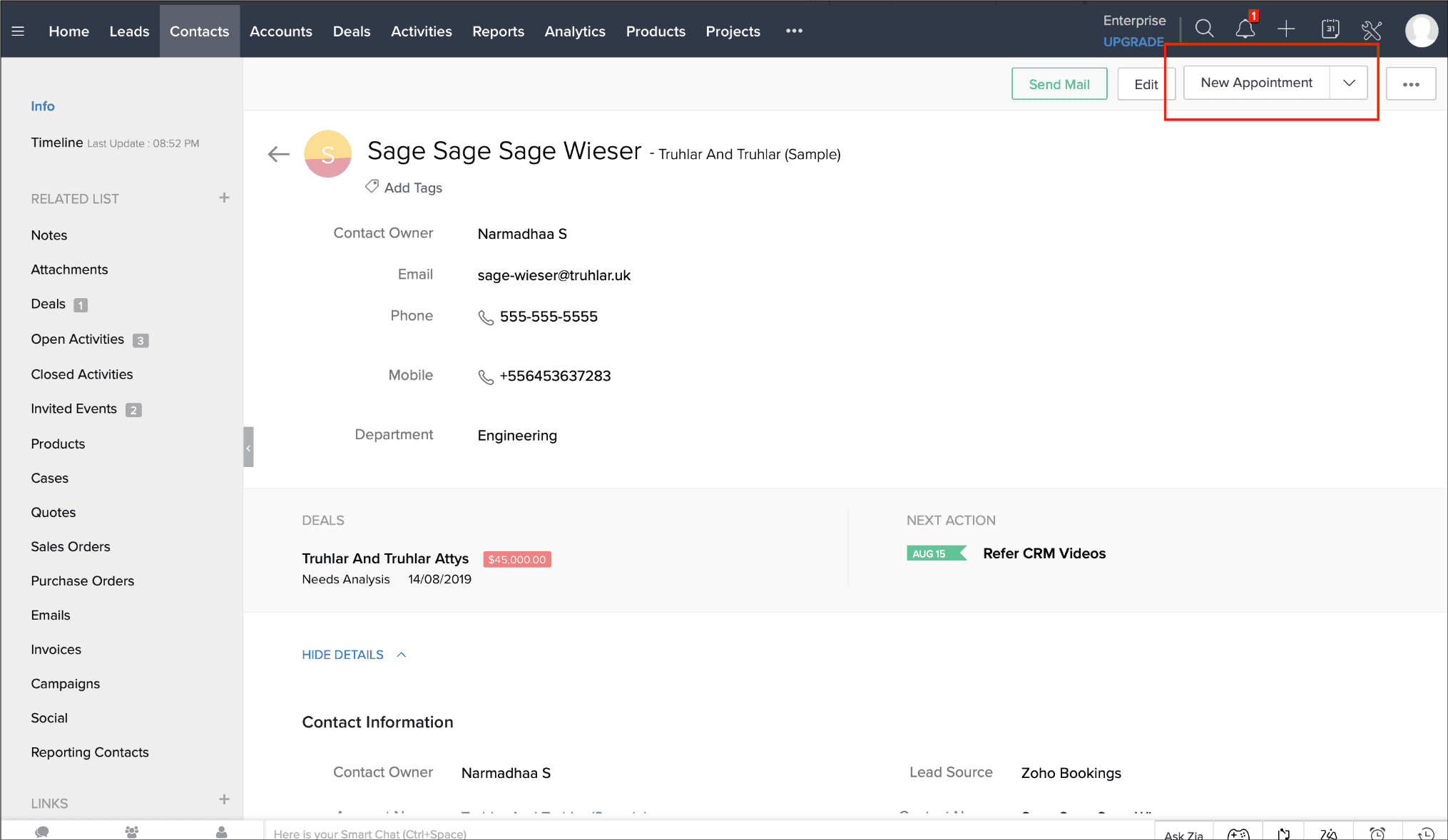Click the plus create-new icon in header
This screenshot has height=840, width=1448.
tap(1285, 29)
